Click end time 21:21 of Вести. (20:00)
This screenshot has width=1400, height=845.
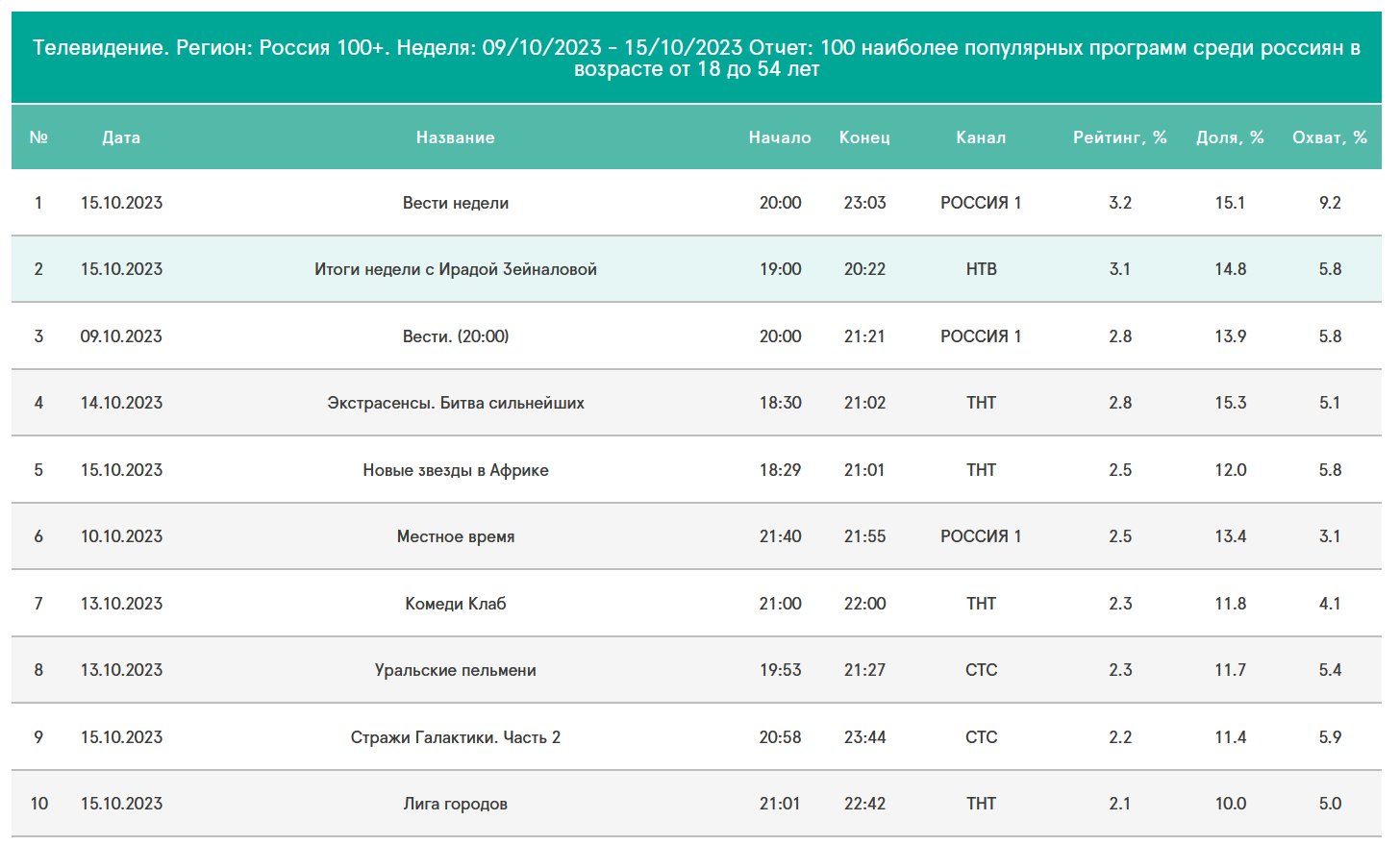click(x=864, y=336)
